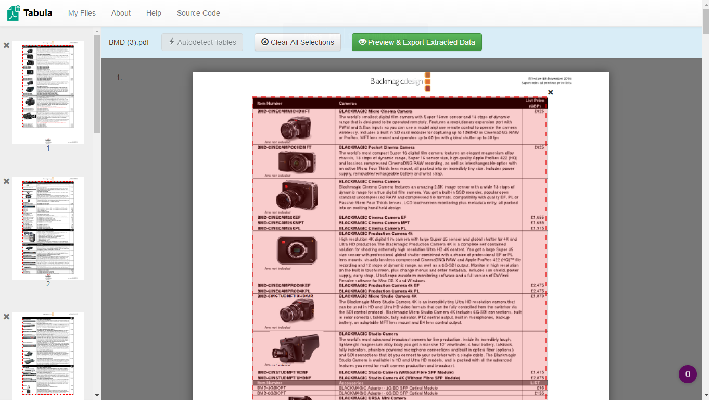Click the sidebar scroll-down arrow
This screenshot has height=401, width=709.
click(x=97, y=395)
